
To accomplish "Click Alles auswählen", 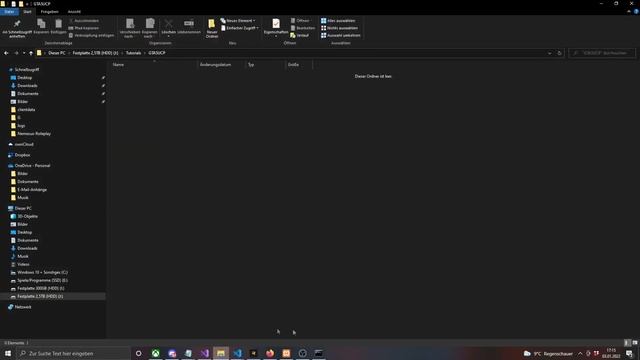I will point(338,20).
